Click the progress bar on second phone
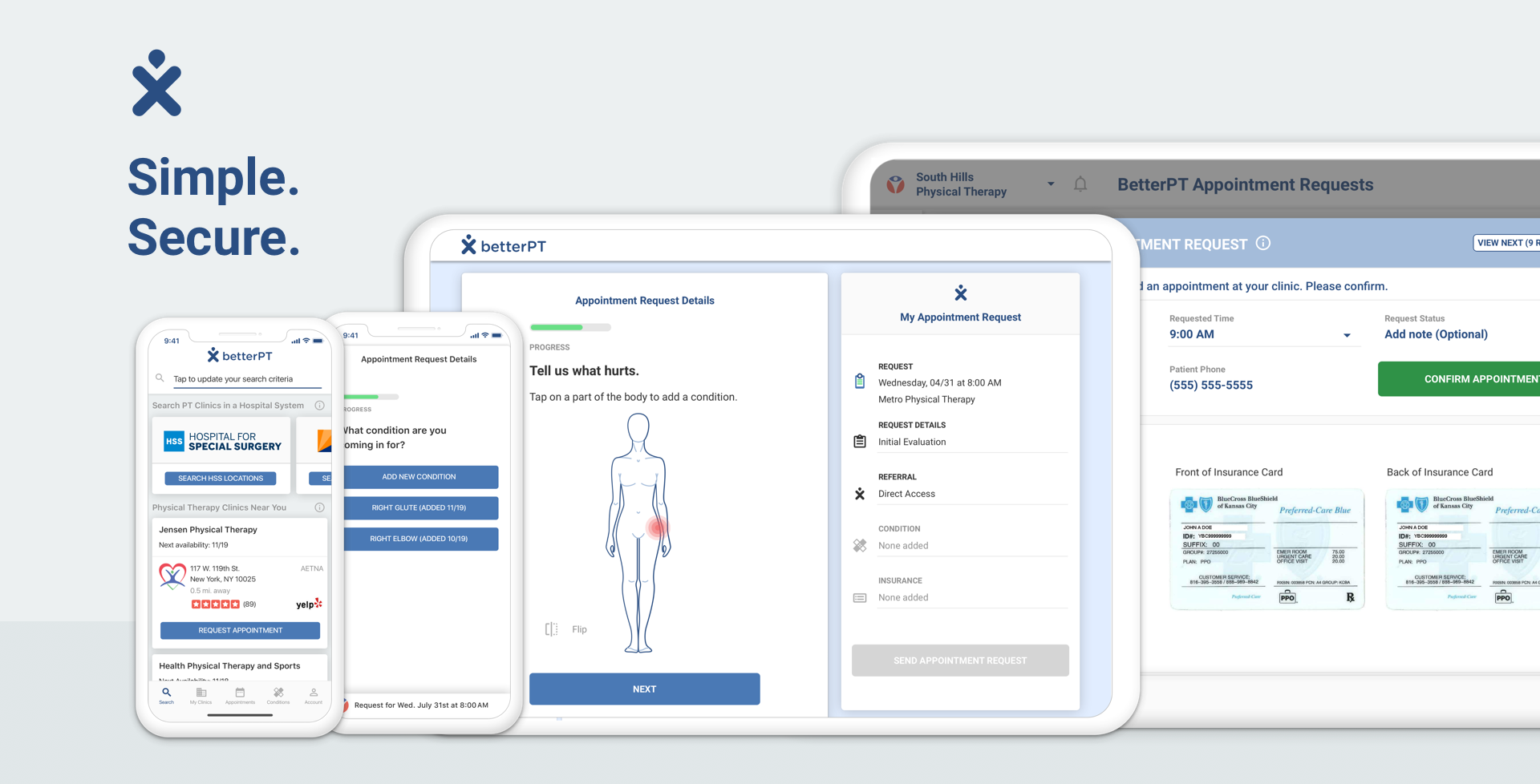This screenshot has width=1540, height=784. (x=371, y=397)
